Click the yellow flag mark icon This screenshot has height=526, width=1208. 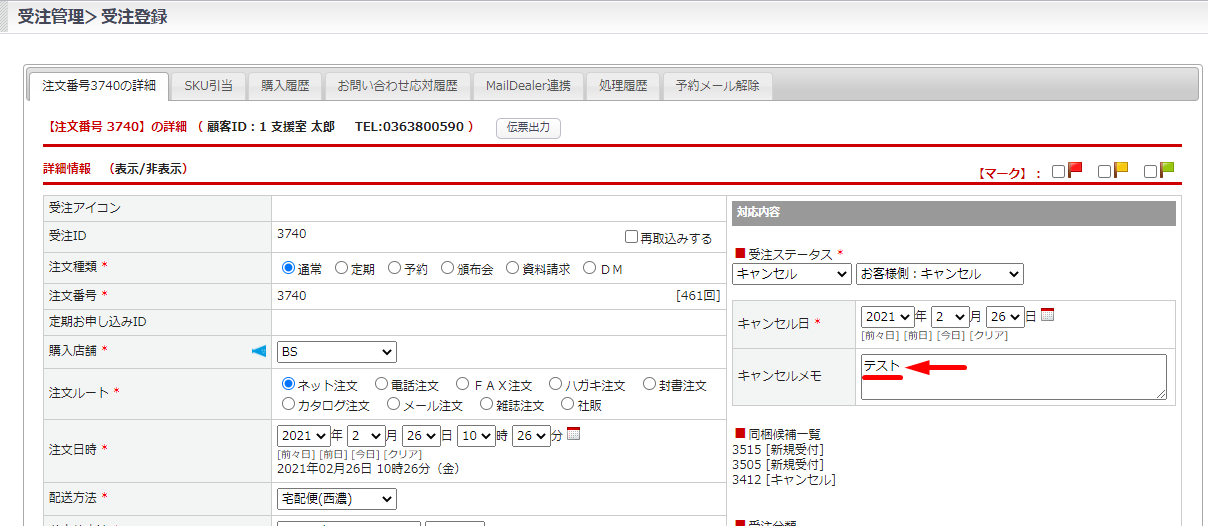[1122, 170]
